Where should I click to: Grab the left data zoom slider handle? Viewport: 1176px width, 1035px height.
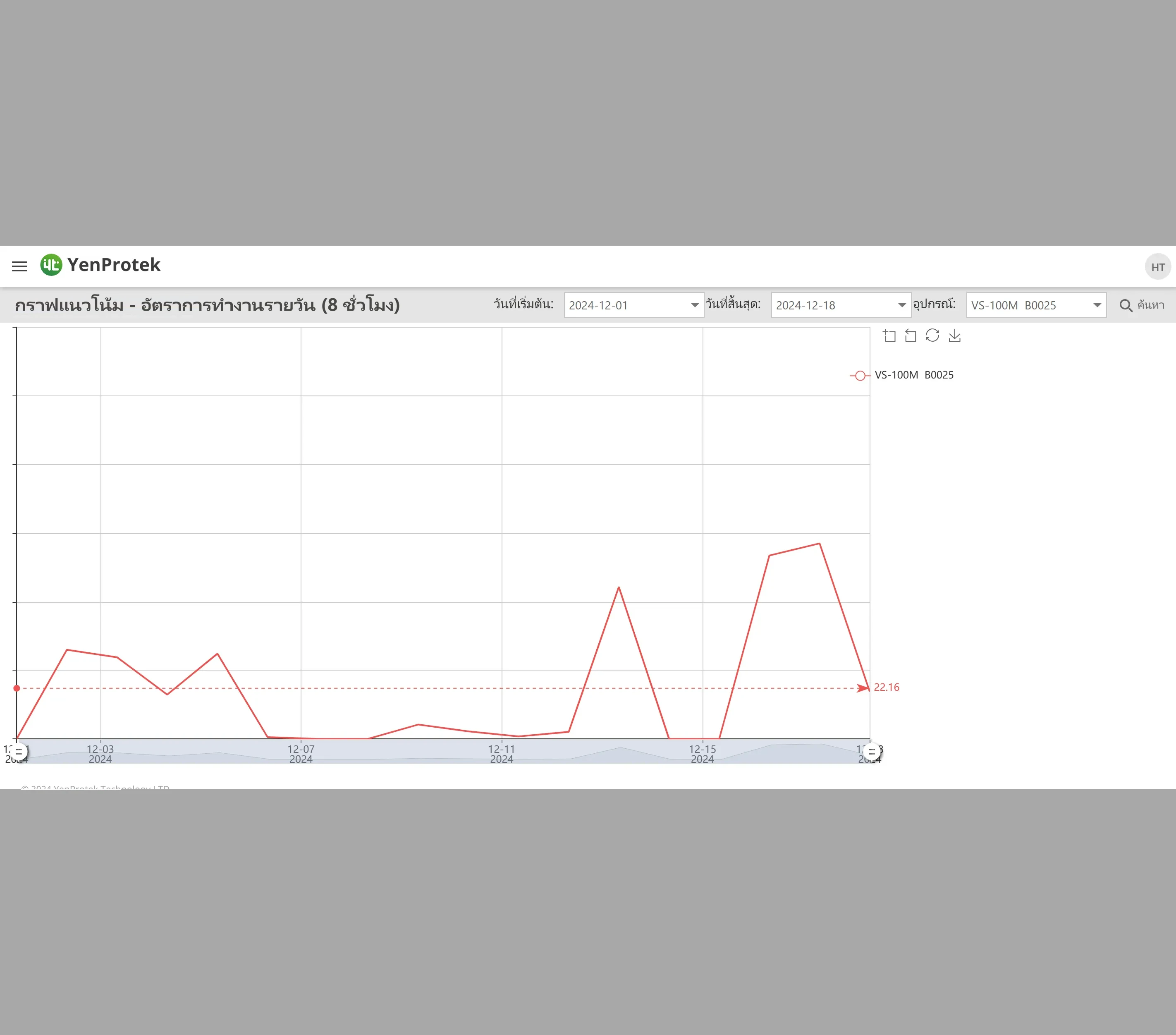tap(19, 751)
